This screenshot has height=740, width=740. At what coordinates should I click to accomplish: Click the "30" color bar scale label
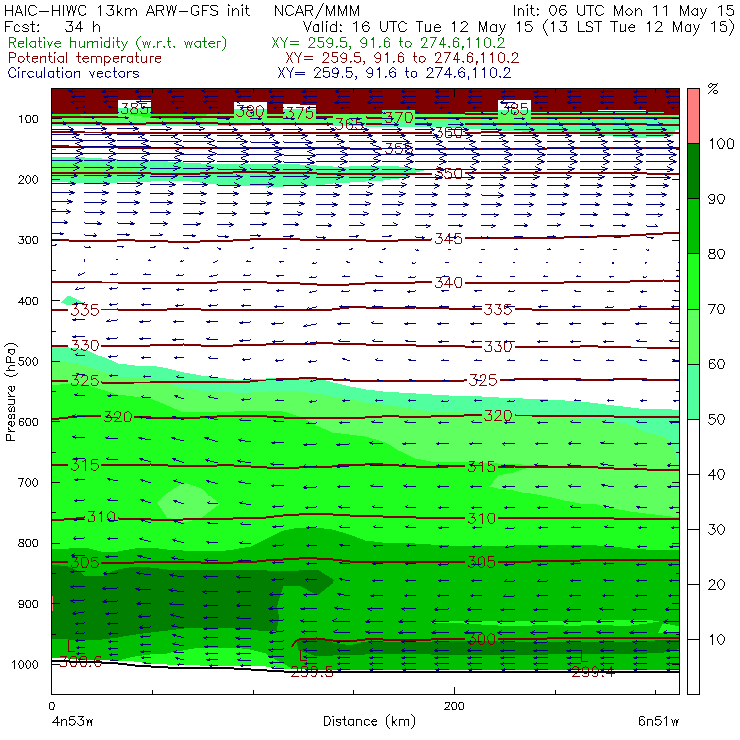(716, 529)
